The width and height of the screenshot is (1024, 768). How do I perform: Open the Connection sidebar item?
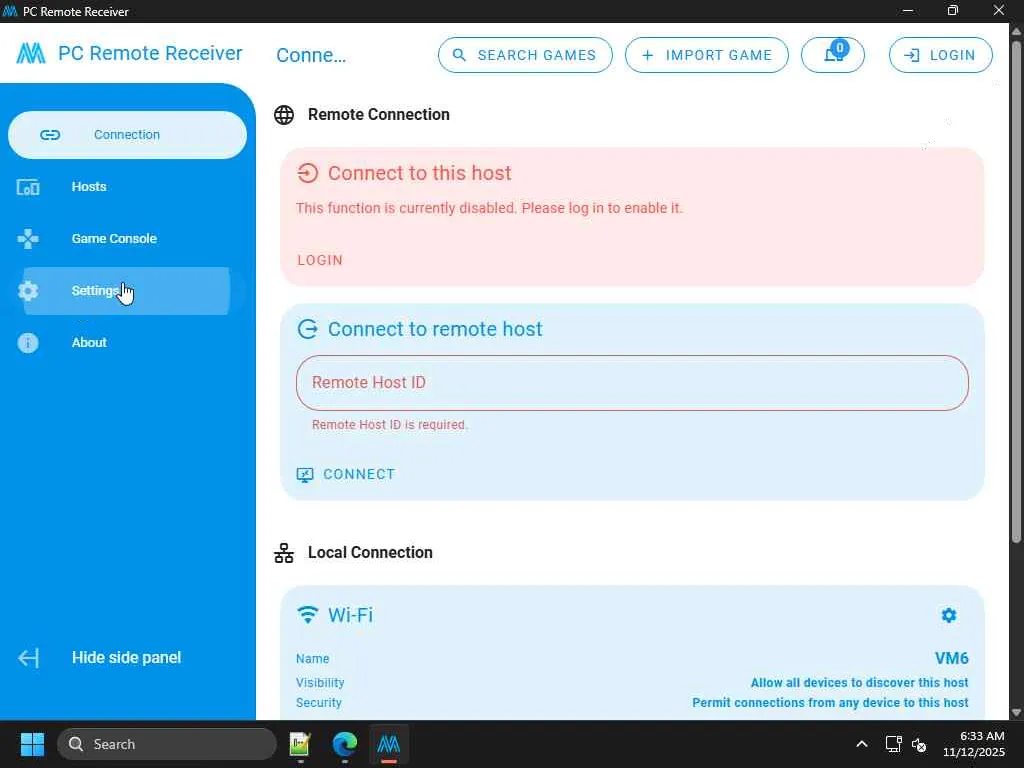pyautogui.click(x=127, y=135)
